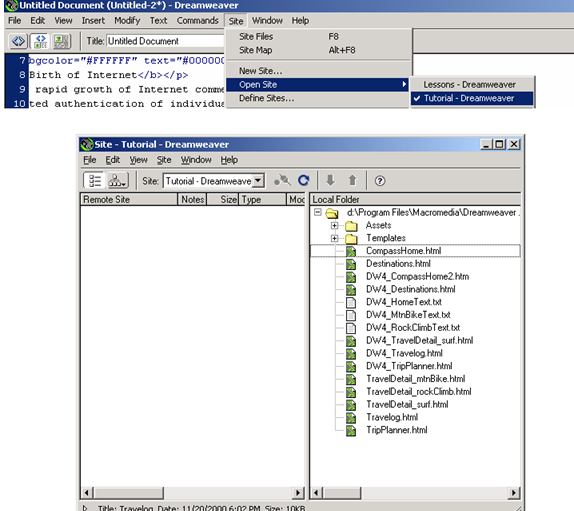This screenshot has height=511, width=574.
Task: Click Local Folder pane horizontal scroll thumb
Action: coord(342,493)
